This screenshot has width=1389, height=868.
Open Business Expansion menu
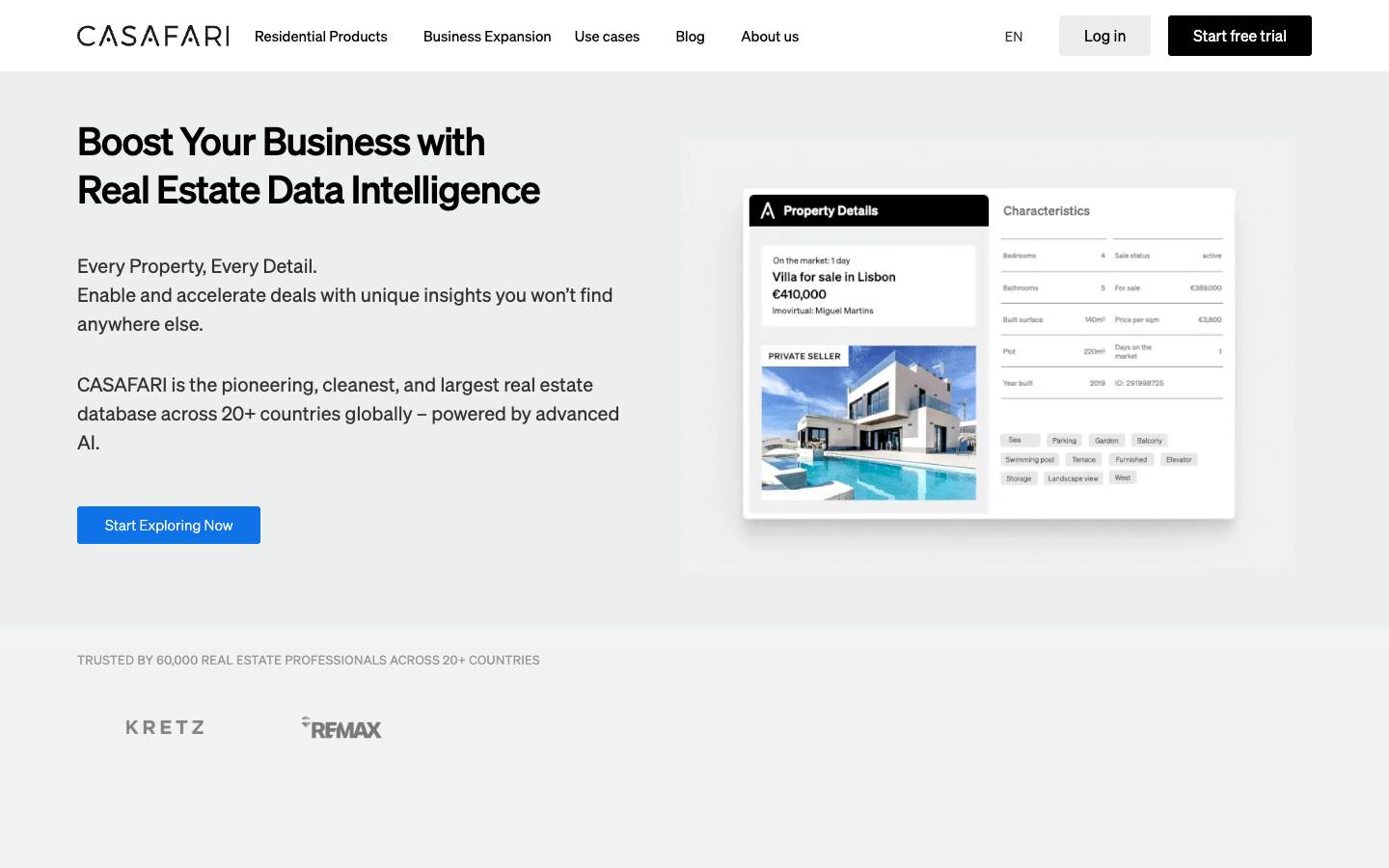487,37
